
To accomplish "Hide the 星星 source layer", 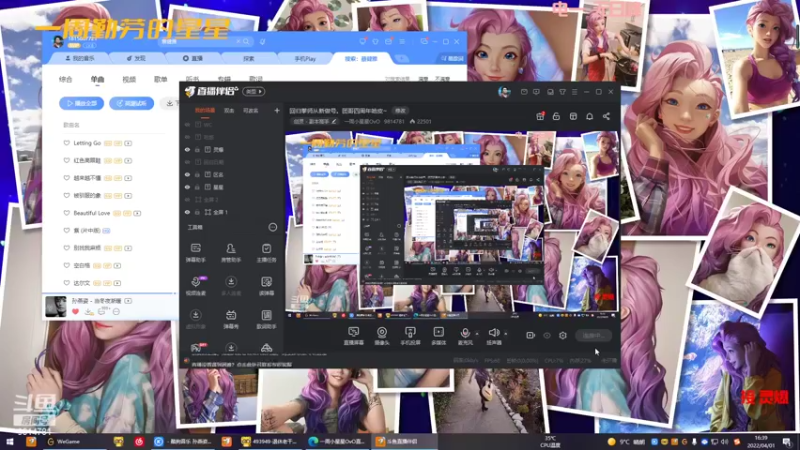I will [x=187, y=187].
